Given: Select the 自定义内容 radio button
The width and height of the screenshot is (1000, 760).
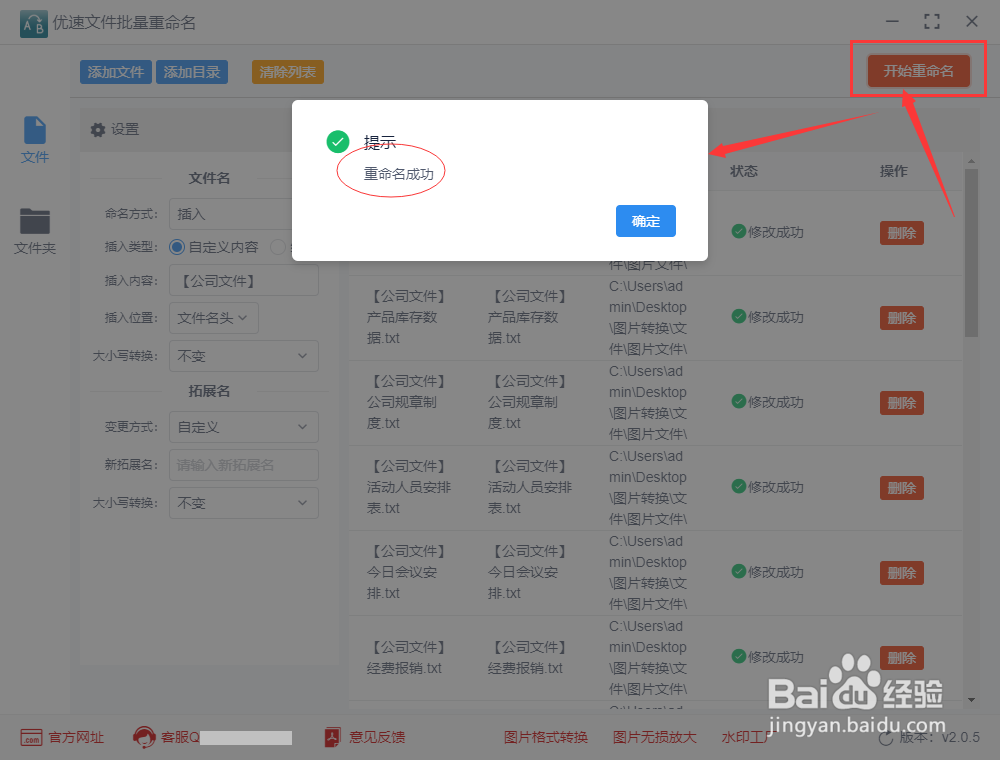Looking at the screenshot, I should 177,247.
